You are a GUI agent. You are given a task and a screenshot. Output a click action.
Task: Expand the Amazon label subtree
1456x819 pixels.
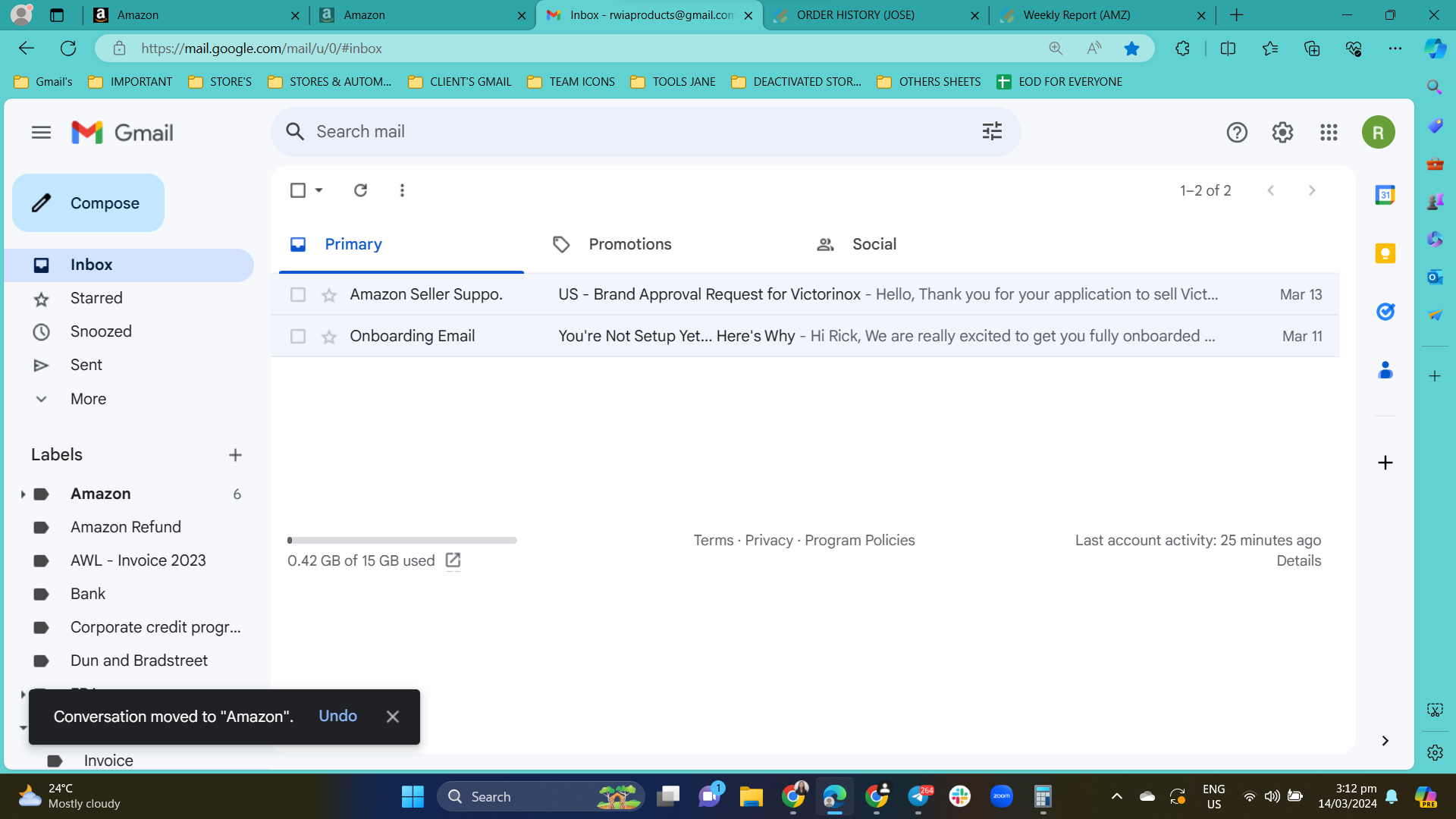point(23,494)
